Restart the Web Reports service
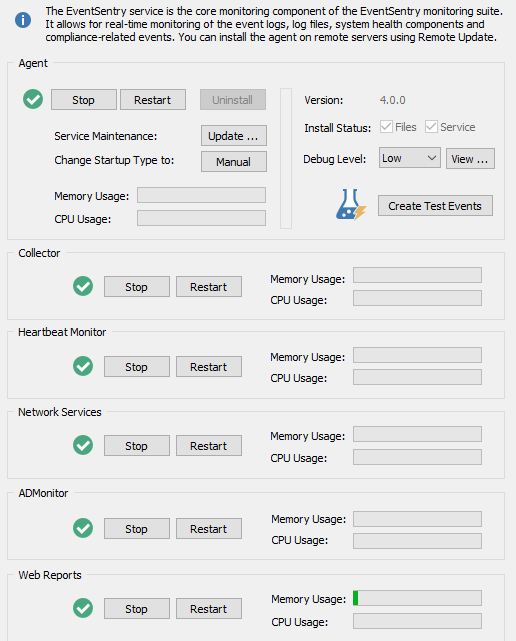516x641 pixels. tap(209, 609)
